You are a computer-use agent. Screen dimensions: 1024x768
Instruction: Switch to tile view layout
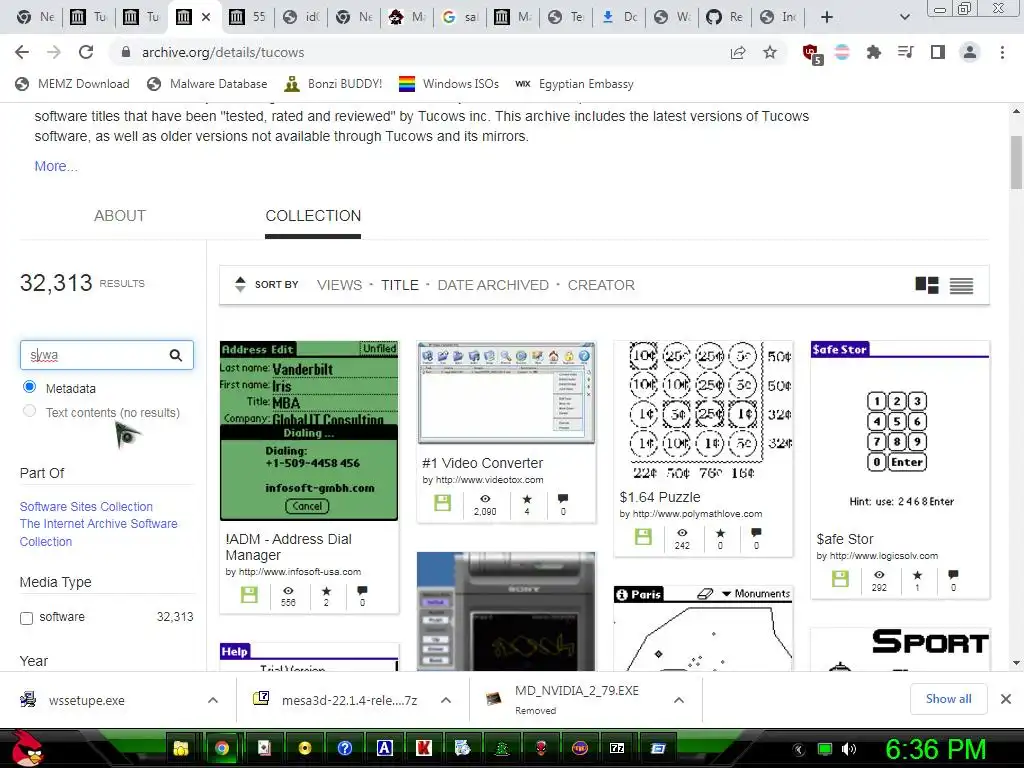(927, 285)
